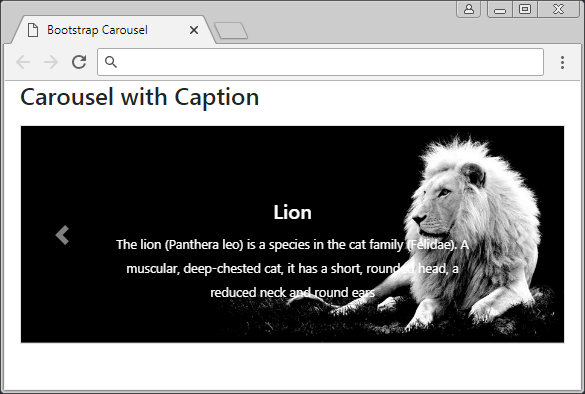585x394 pixels.
Task: Open the user profile button in the title bar
Action: pos(469,9)
